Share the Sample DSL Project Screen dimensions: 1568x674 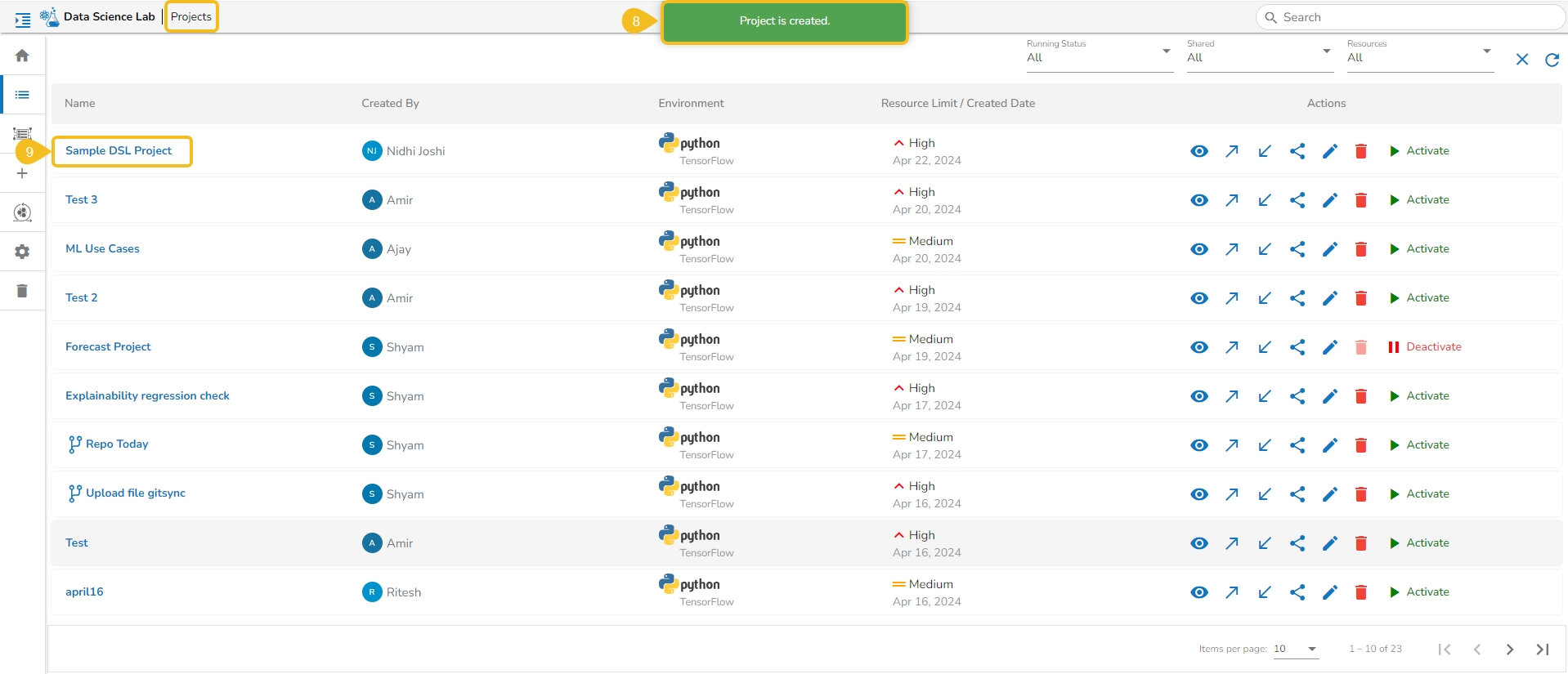pos(1297,151)
